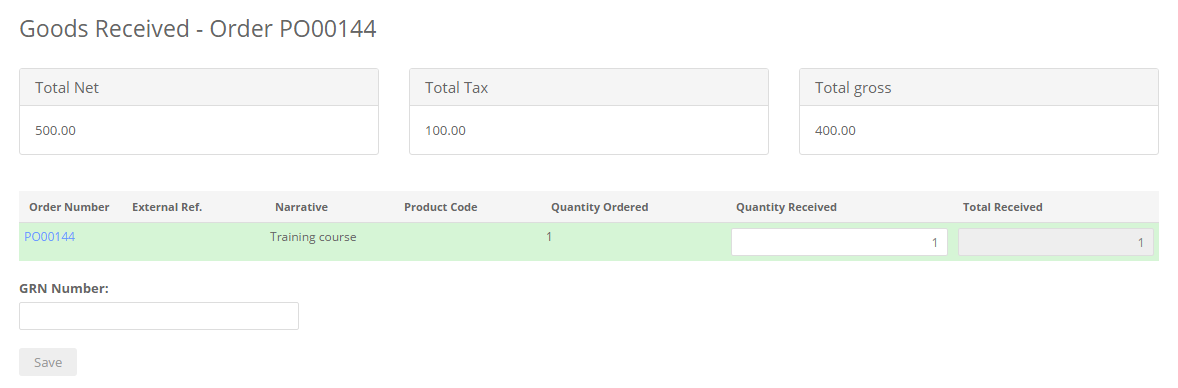Click the Order Number column header

69,207
